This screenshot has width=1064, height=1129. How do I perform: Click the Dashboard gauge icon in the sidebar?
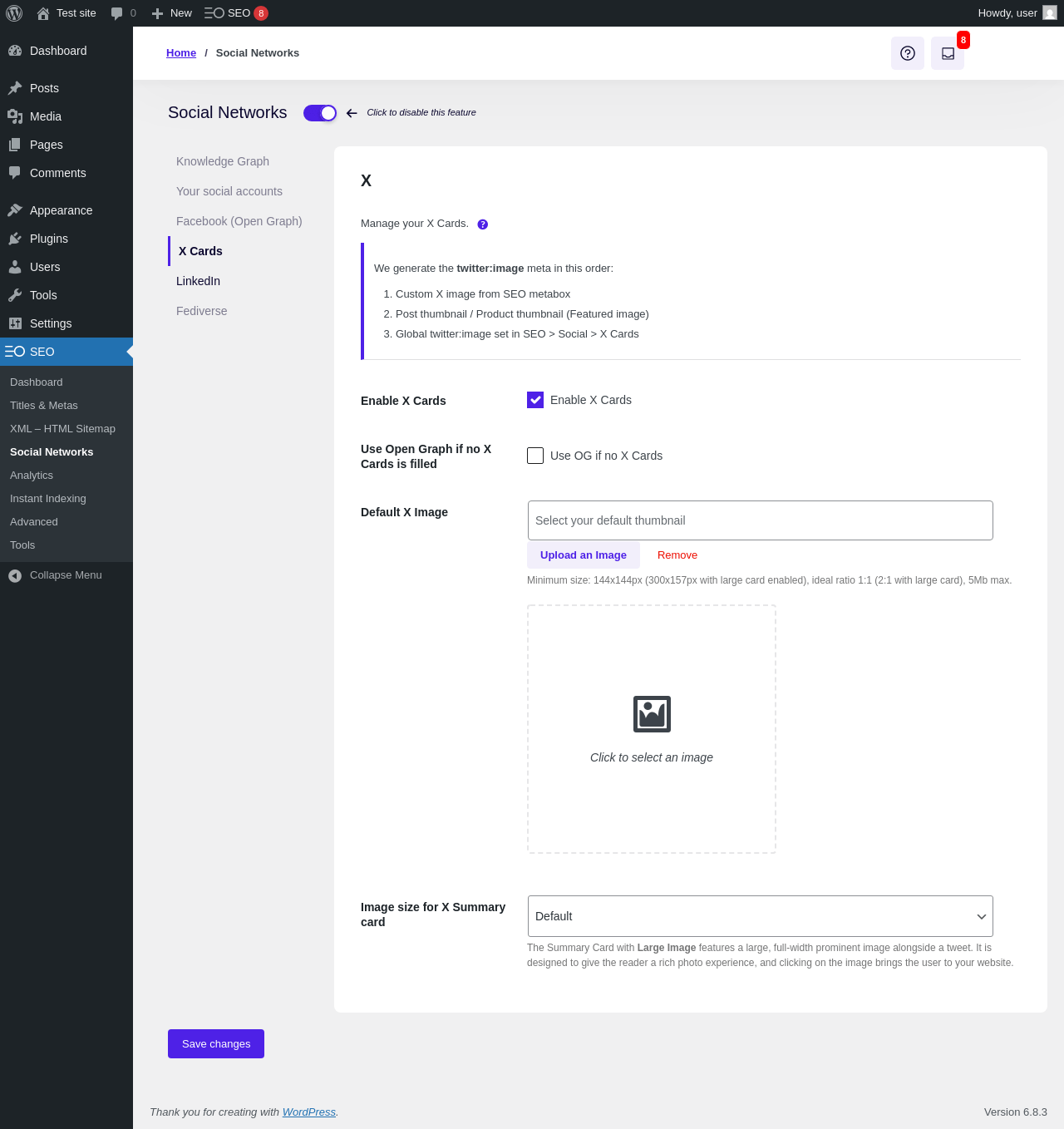coord(15,51)
